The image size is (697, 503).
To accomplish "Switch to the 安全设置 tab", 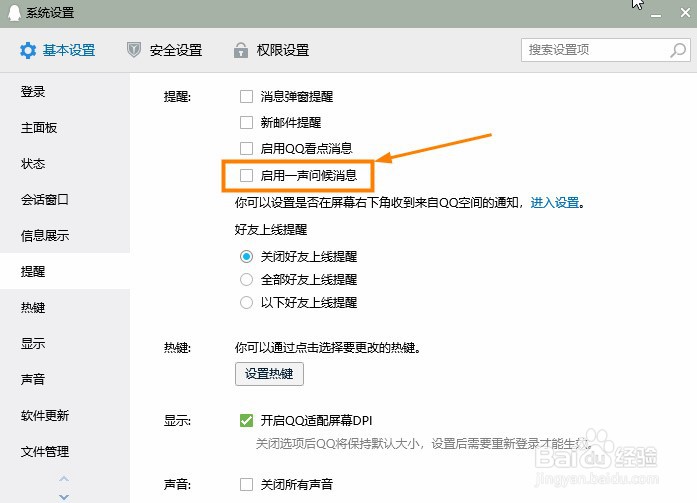I will coord(164,50).
